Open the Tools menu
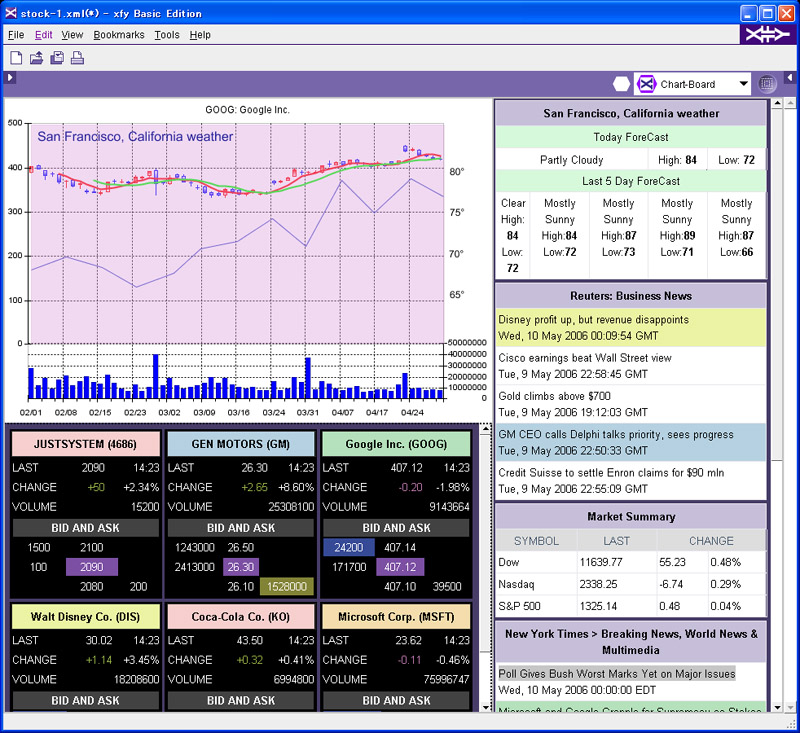Image resolution: width=800 pixels, height=733 pixels. pos(167,35)
